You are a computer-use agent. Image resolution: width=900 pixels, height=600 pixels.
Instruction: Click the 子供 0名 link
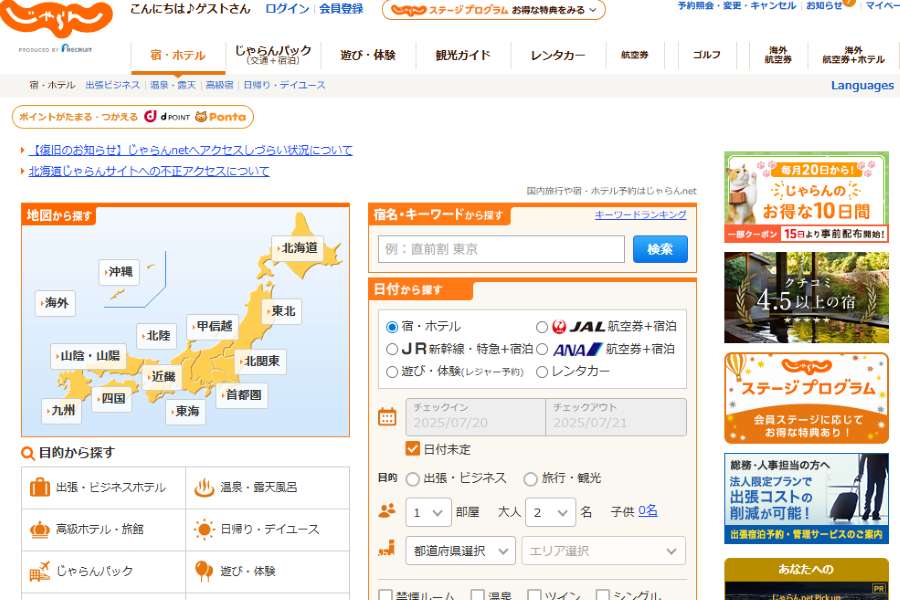pyautogui.click(x=647, y=511)
